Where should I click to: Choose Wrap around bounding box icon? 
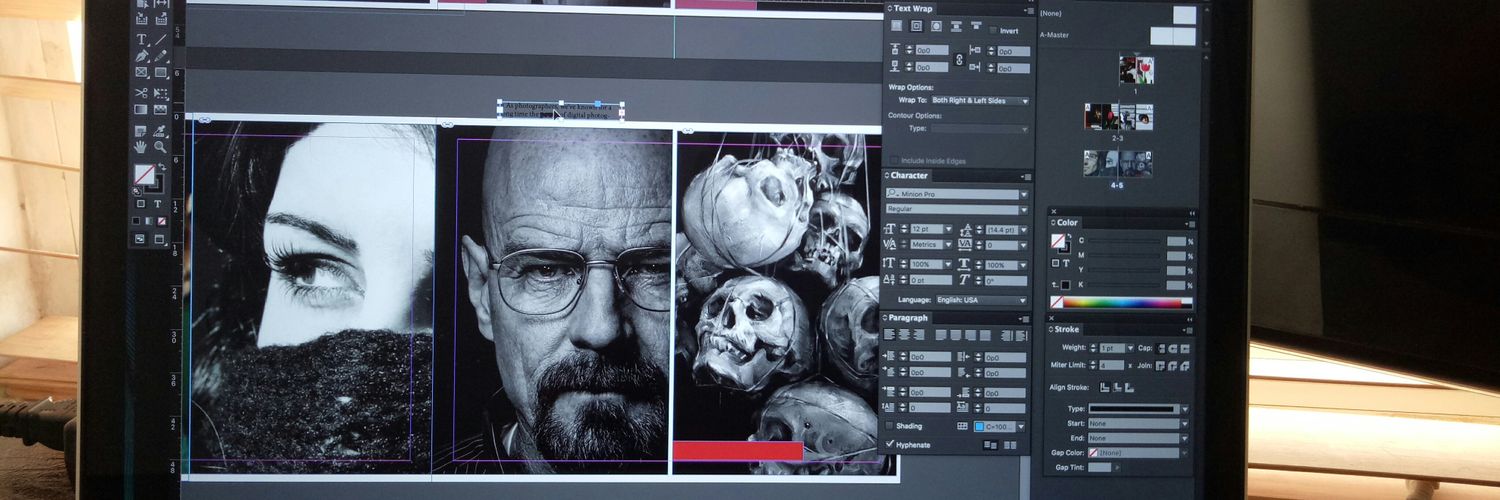[x=916, y=26]
